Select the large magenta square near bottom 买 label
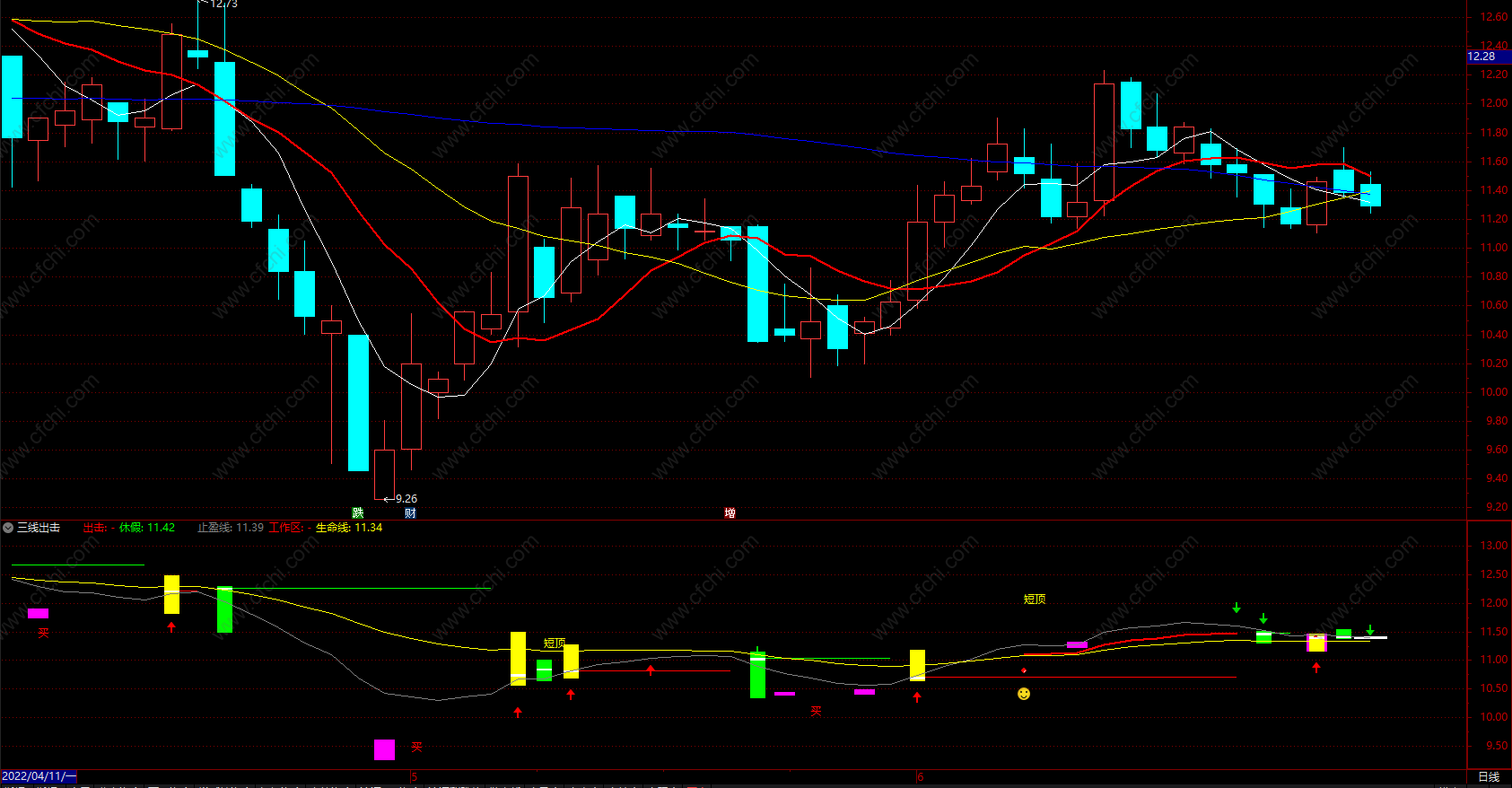 coord(384,749)
